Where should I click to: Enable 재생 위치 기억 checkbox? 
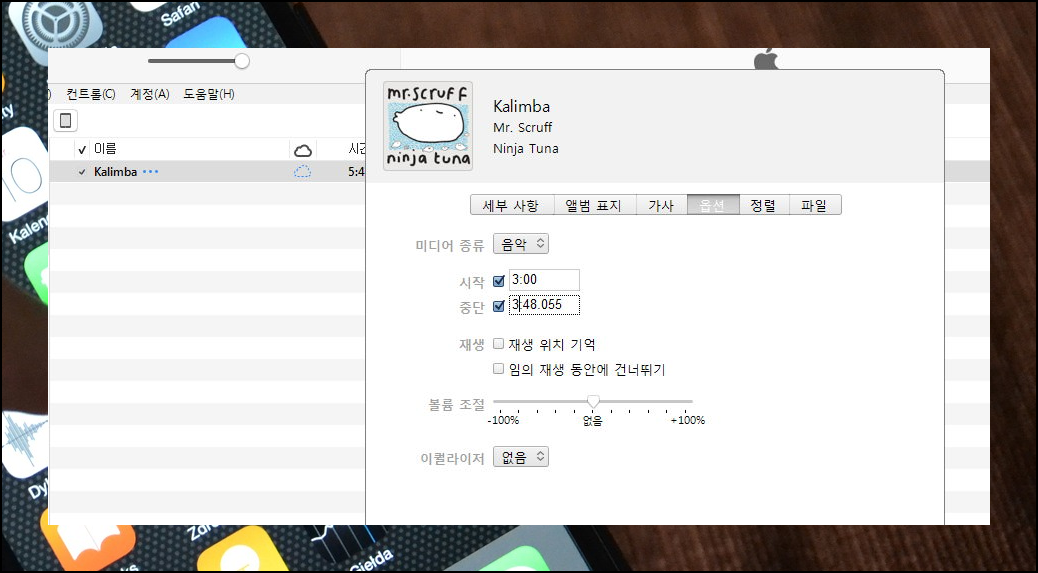pyautogui.click(x=498, y=343)
